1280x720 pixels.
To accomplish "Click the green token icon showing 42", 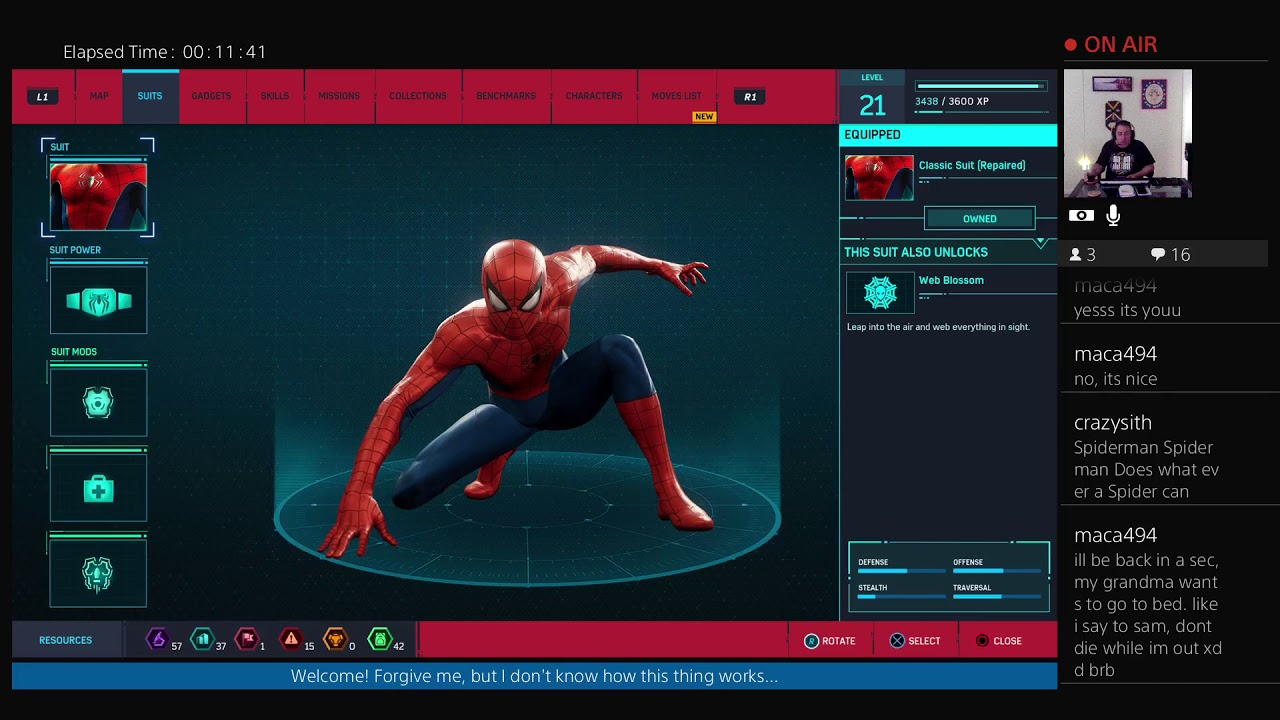I will tap(380, 640).
